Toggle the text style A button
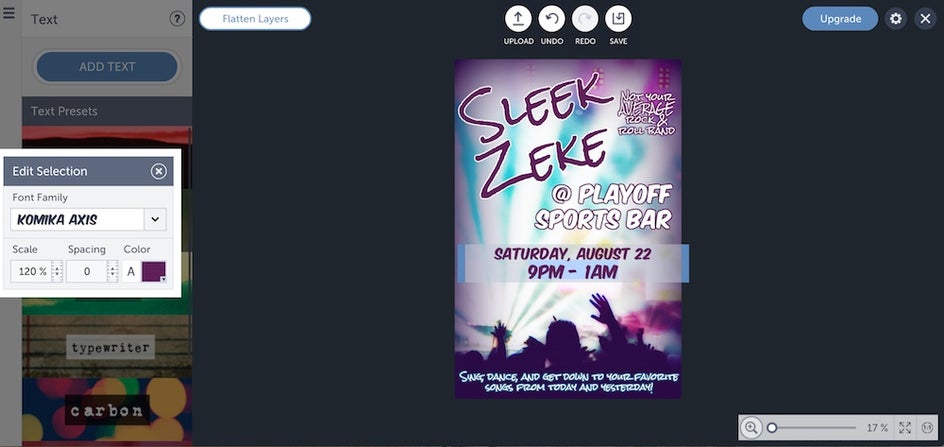Viewport: 944px width, 447px height. [x=131, y=272]
